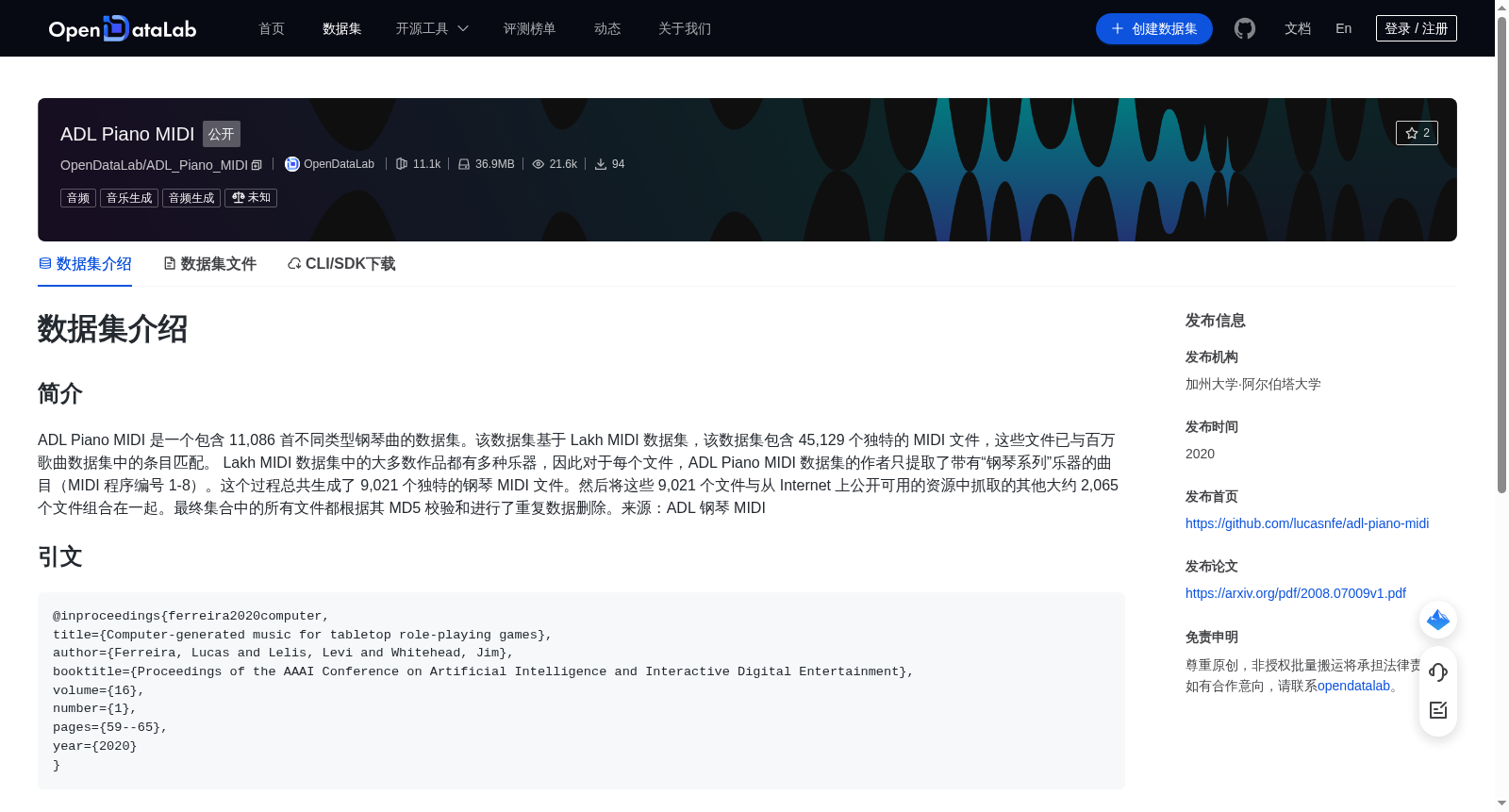Click the 音频 tag
The image size is (1509, 812).
(x=78, y=198)
